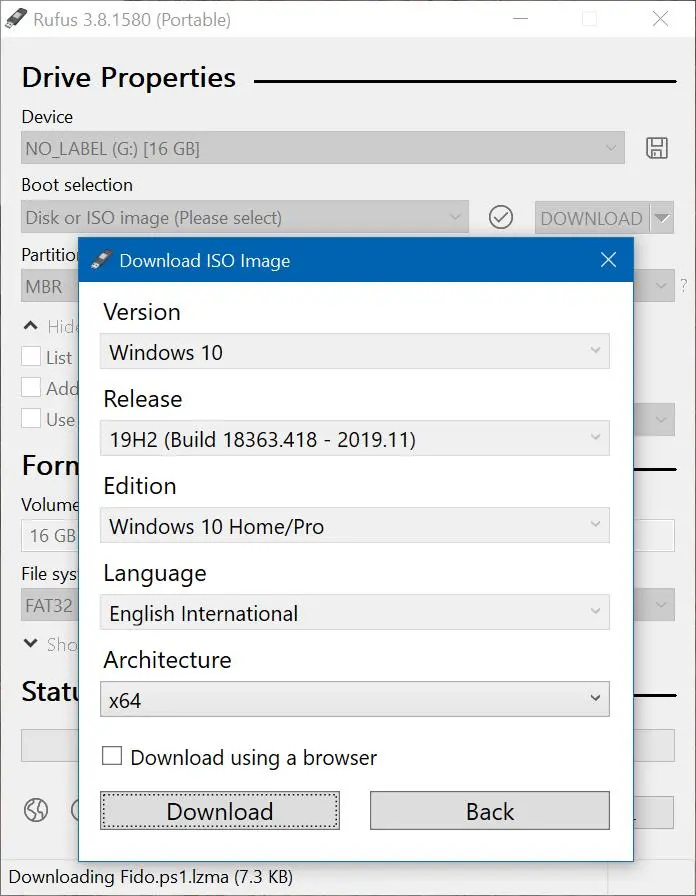The width and height of the screenshot is (696, 896).
Task: Open the Language dropdown showing English International
Action: coord(354,612)
